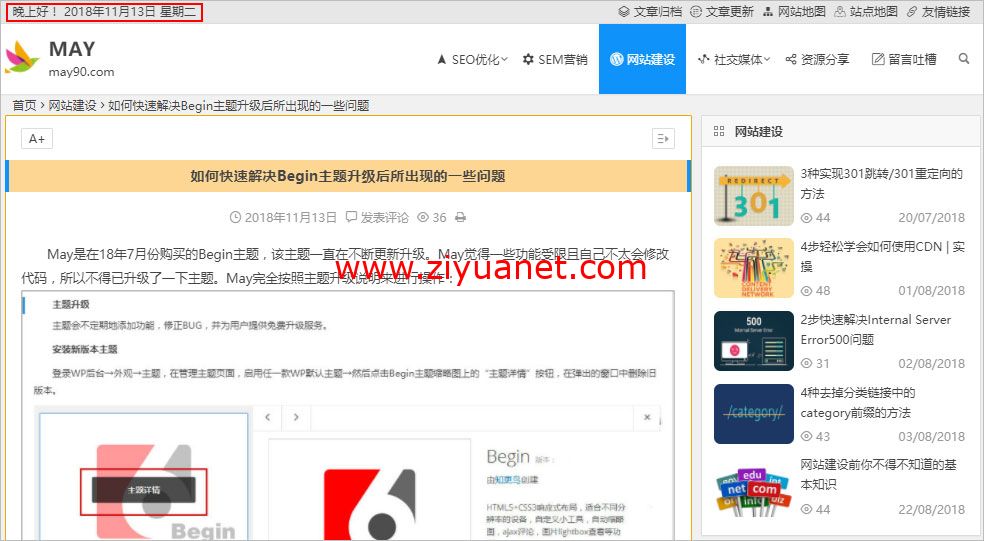Viewport: 984px width, 541px height.
Task: Toggle the sidebar collapse icon
Action: (x=663, y=139)
